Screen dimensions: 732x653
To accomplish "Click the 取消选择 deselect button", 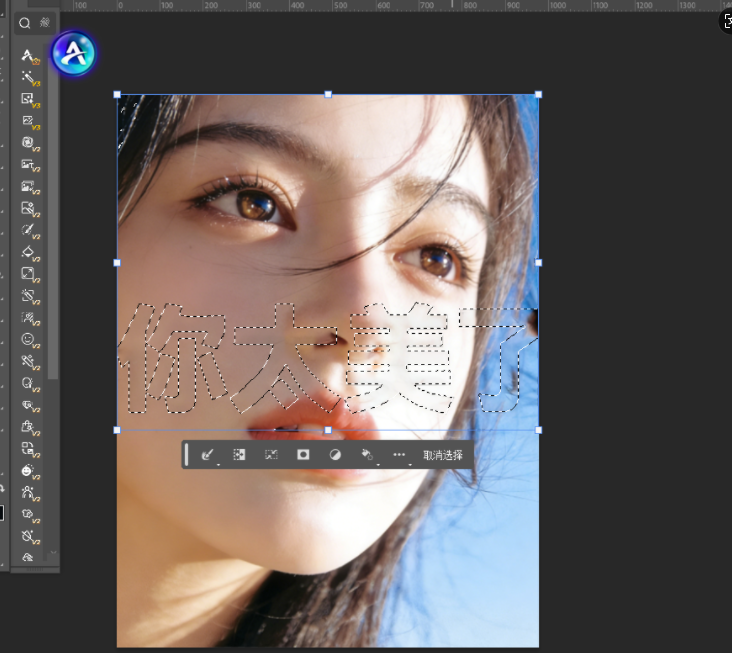I will pyautogui.click(x=443, y=455).
